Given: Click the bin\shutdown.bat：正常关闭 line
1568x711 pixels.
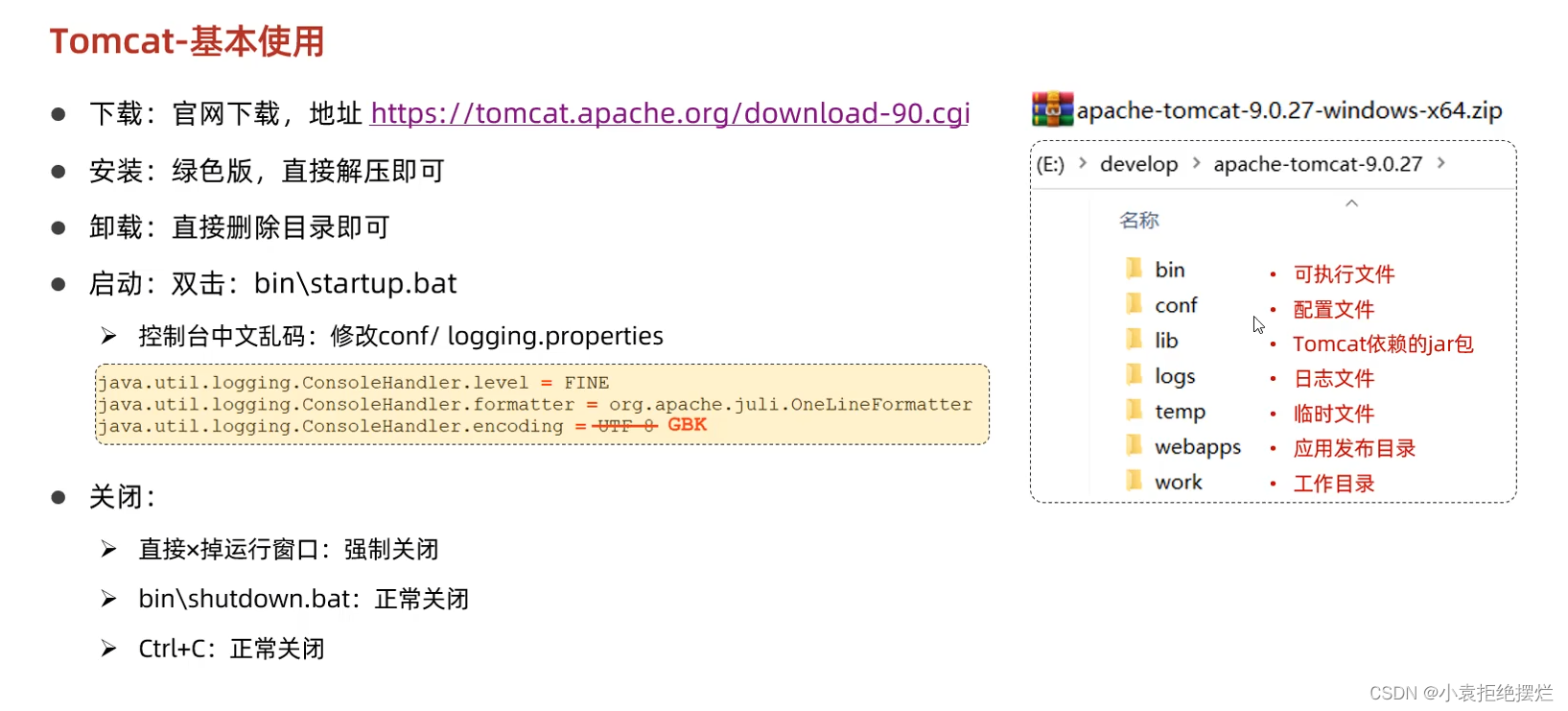Looking at the screenshot, I should [304, 599].
